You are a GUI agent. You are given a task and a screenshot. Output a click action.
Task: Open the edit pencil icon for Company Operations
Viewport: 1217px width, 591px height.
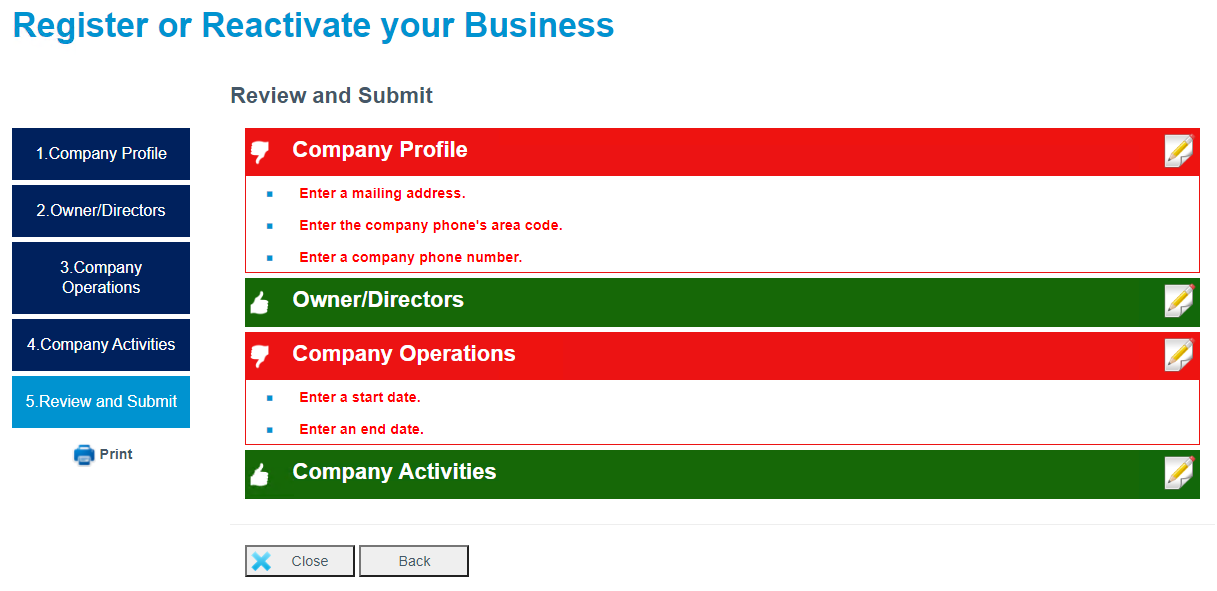click(1179, 355)
